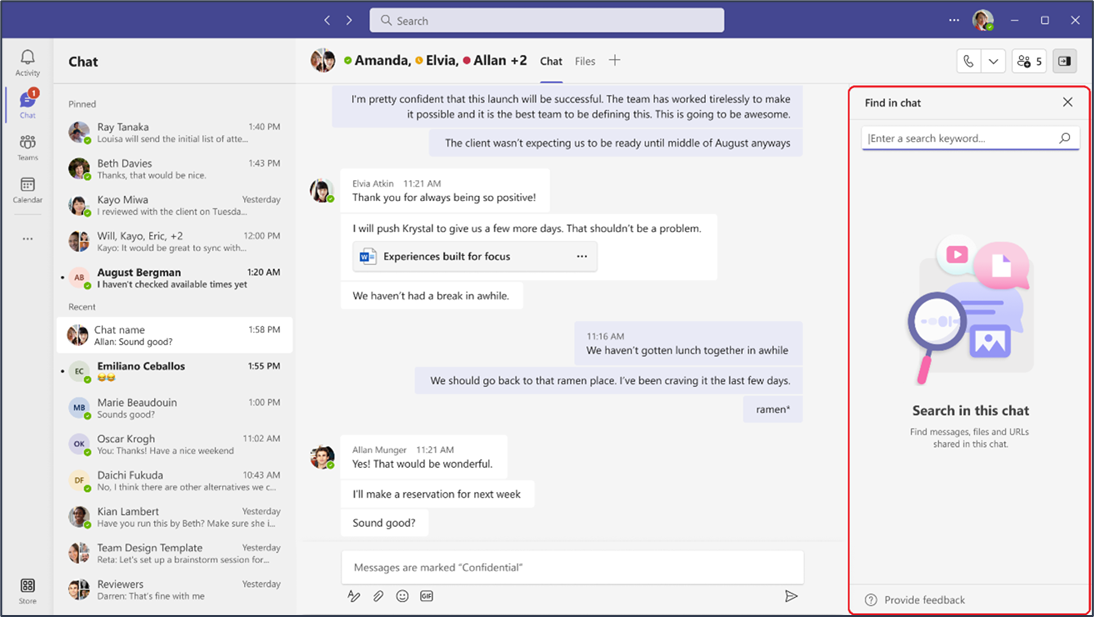Go forward with the right navigation arrow
Viewport: 1094px width, 617px height.
350,21
